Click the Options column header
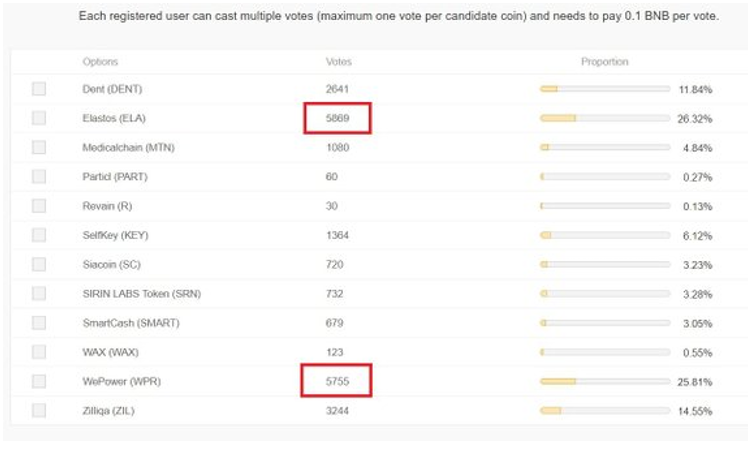 tap(100, 62)
